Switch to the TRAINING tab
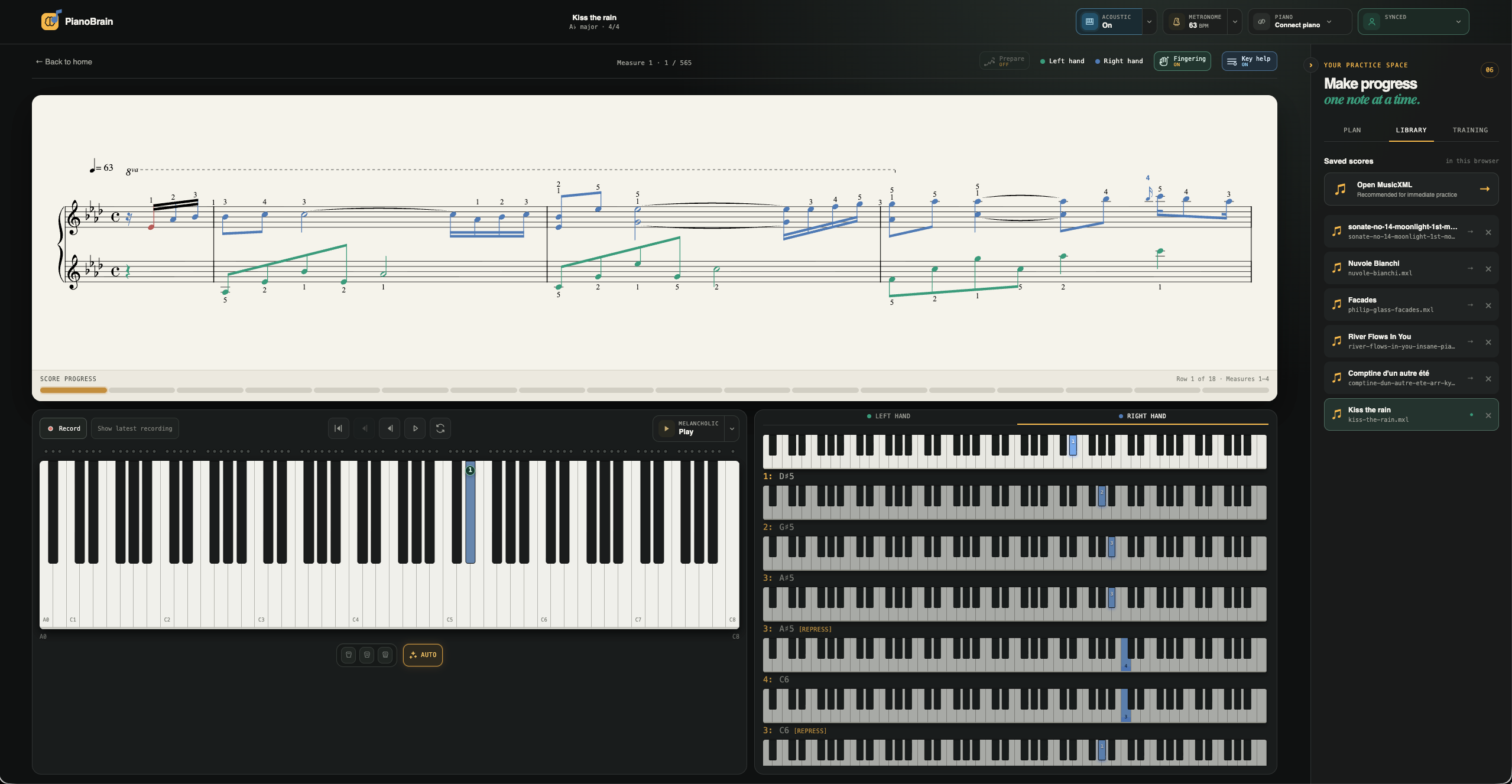This screenshot has width=1512, height=784. click(1470, 130)
